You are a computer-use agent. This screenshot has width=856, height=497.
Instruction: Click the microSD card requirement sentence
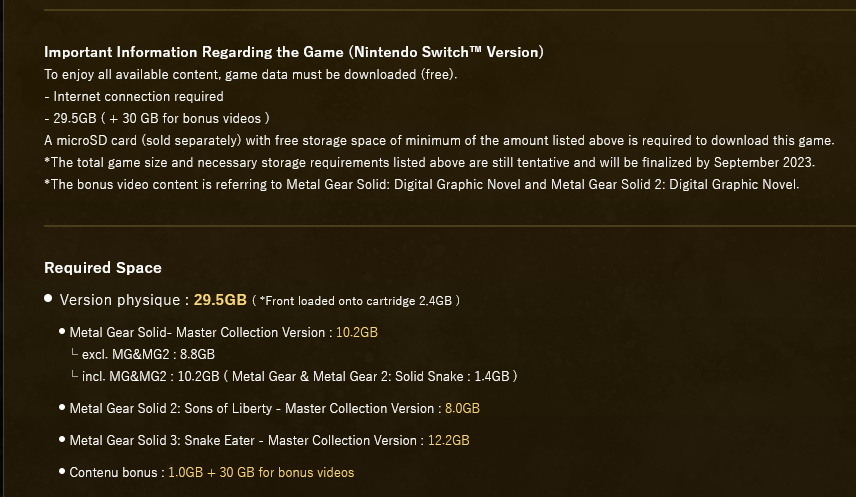pyautogui.click(x=439, y=140)
